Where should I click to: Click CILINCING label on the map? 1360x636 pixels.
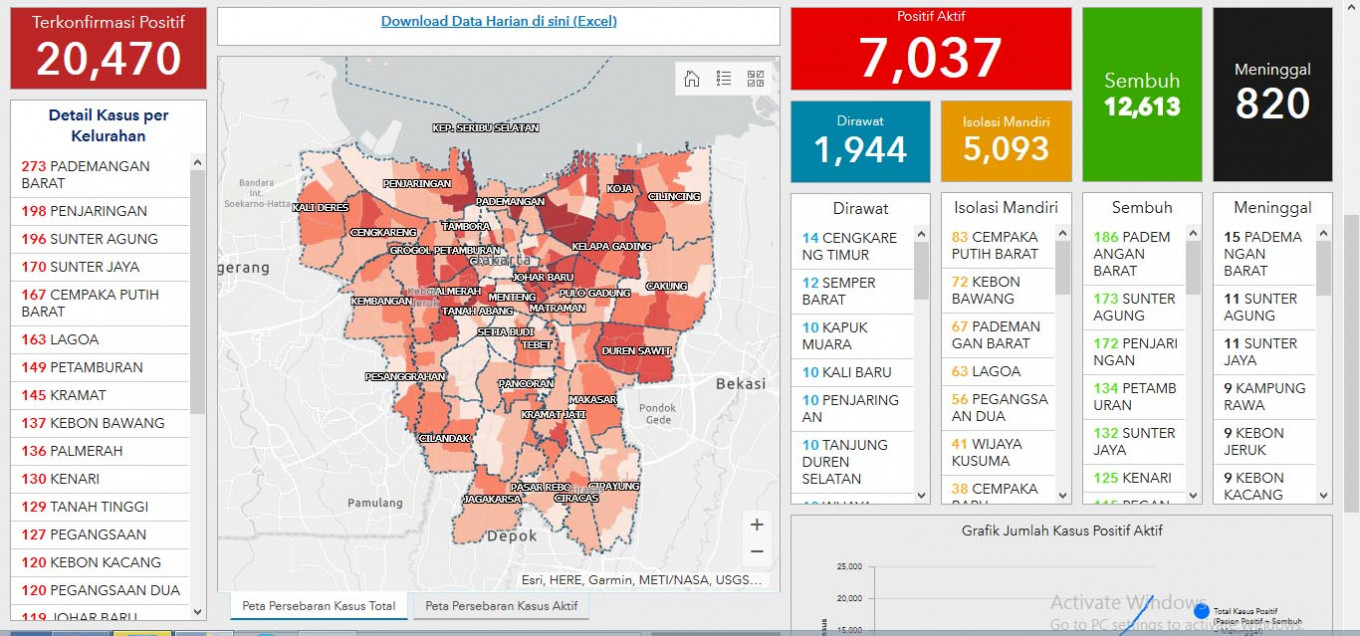pyautogui.click(x=674, y=197)
